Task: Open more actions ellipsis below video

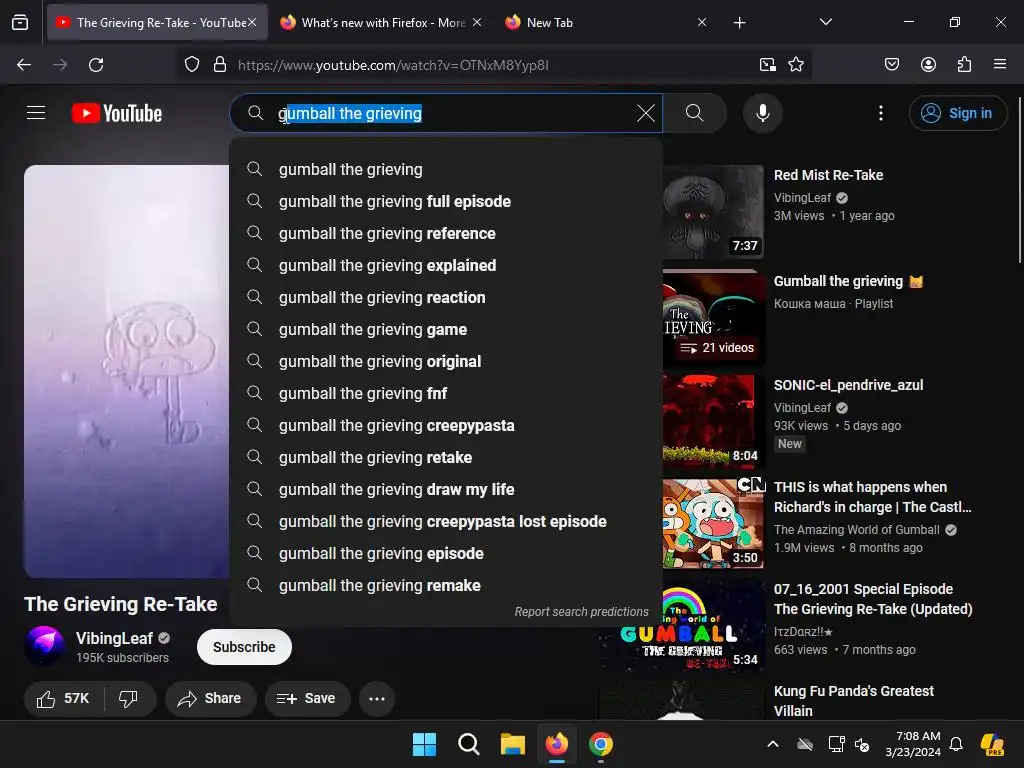Action: pyautogui.click(x=377, y=698)
